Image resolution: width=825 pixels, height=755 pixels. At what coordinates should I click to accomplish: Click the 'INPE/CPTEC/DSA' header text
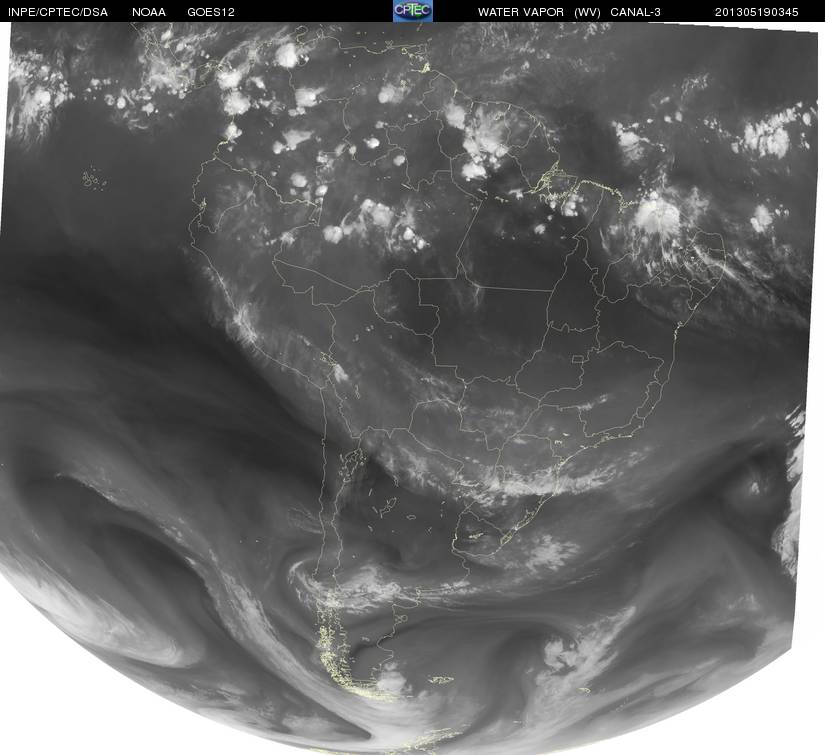coord(58,12)
